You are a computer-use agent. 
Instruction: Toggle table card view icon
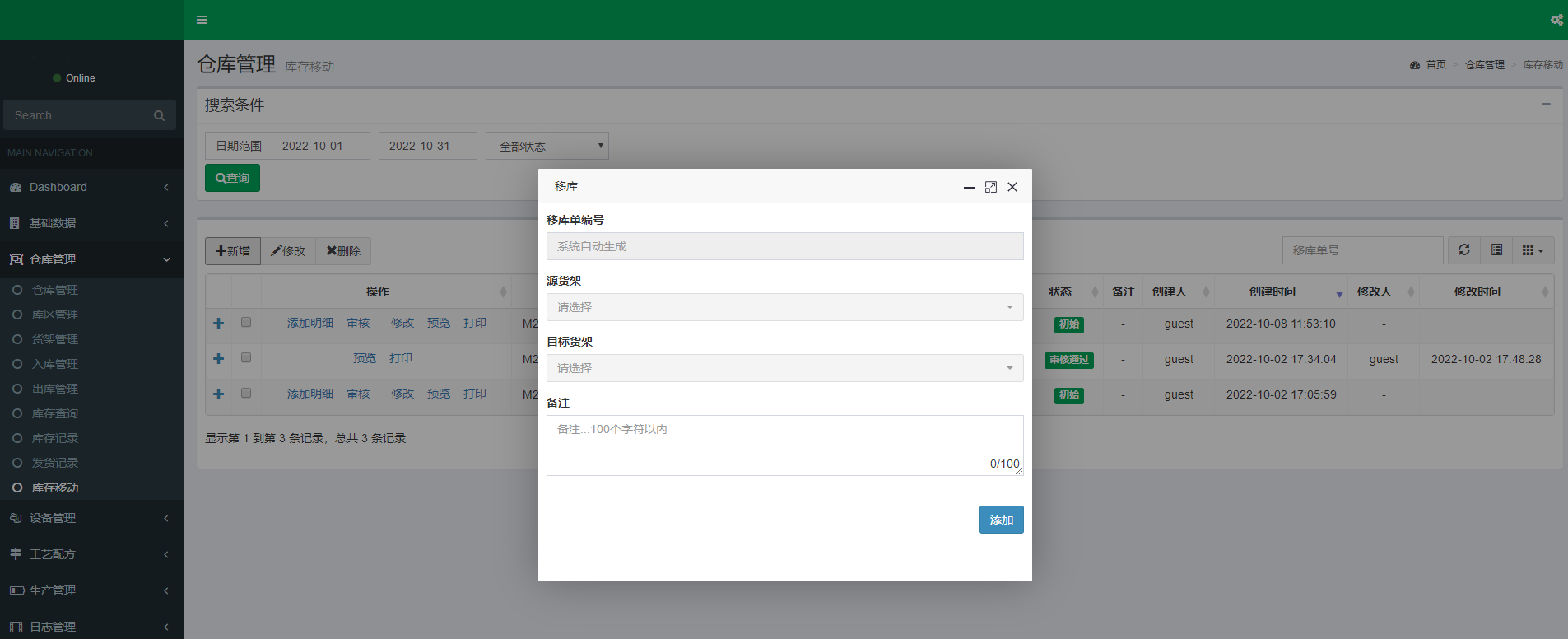(1496, 250)
